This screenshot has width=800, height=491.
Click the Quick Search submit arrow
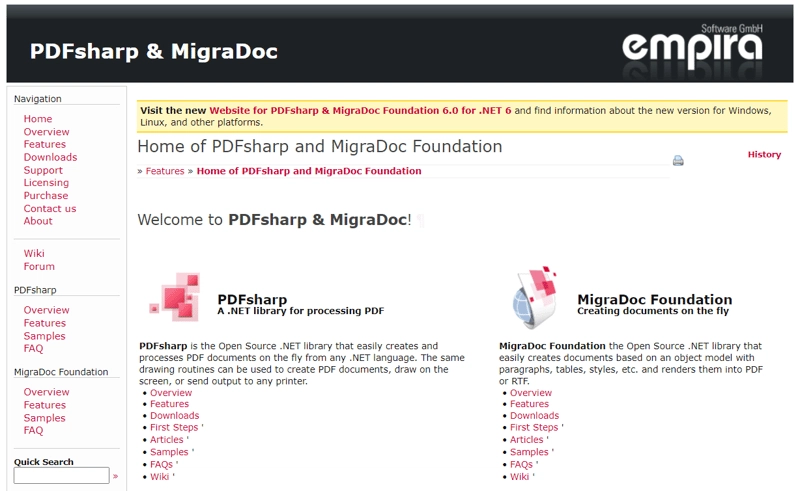[116, 476]
